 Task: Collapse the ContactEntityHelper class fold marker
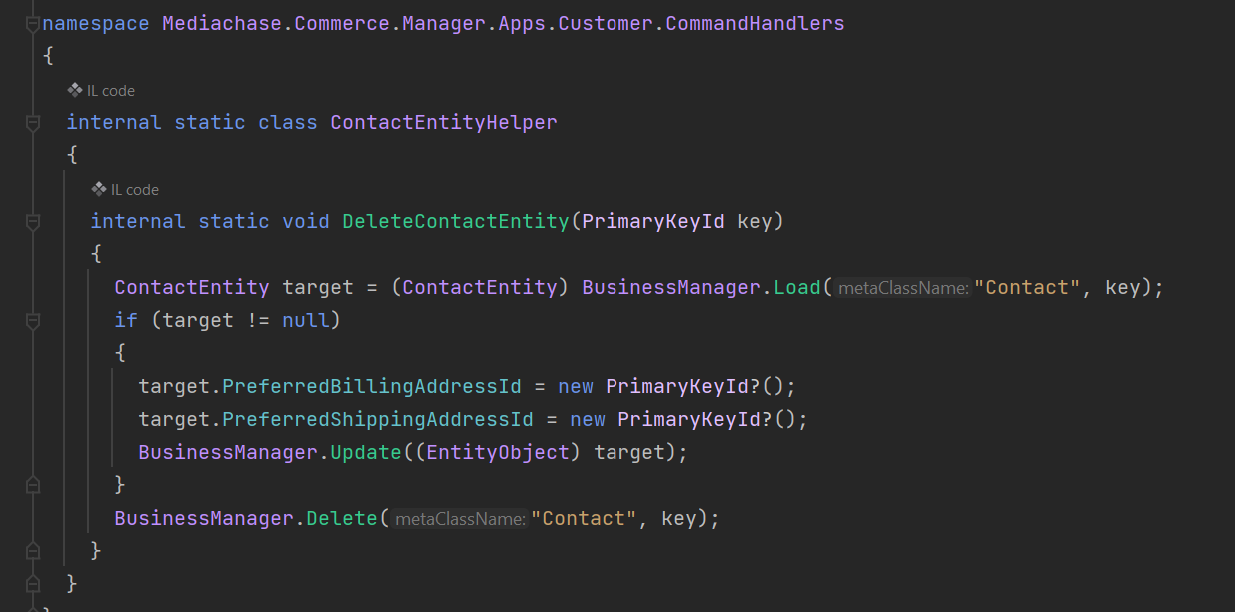(32, 123)
